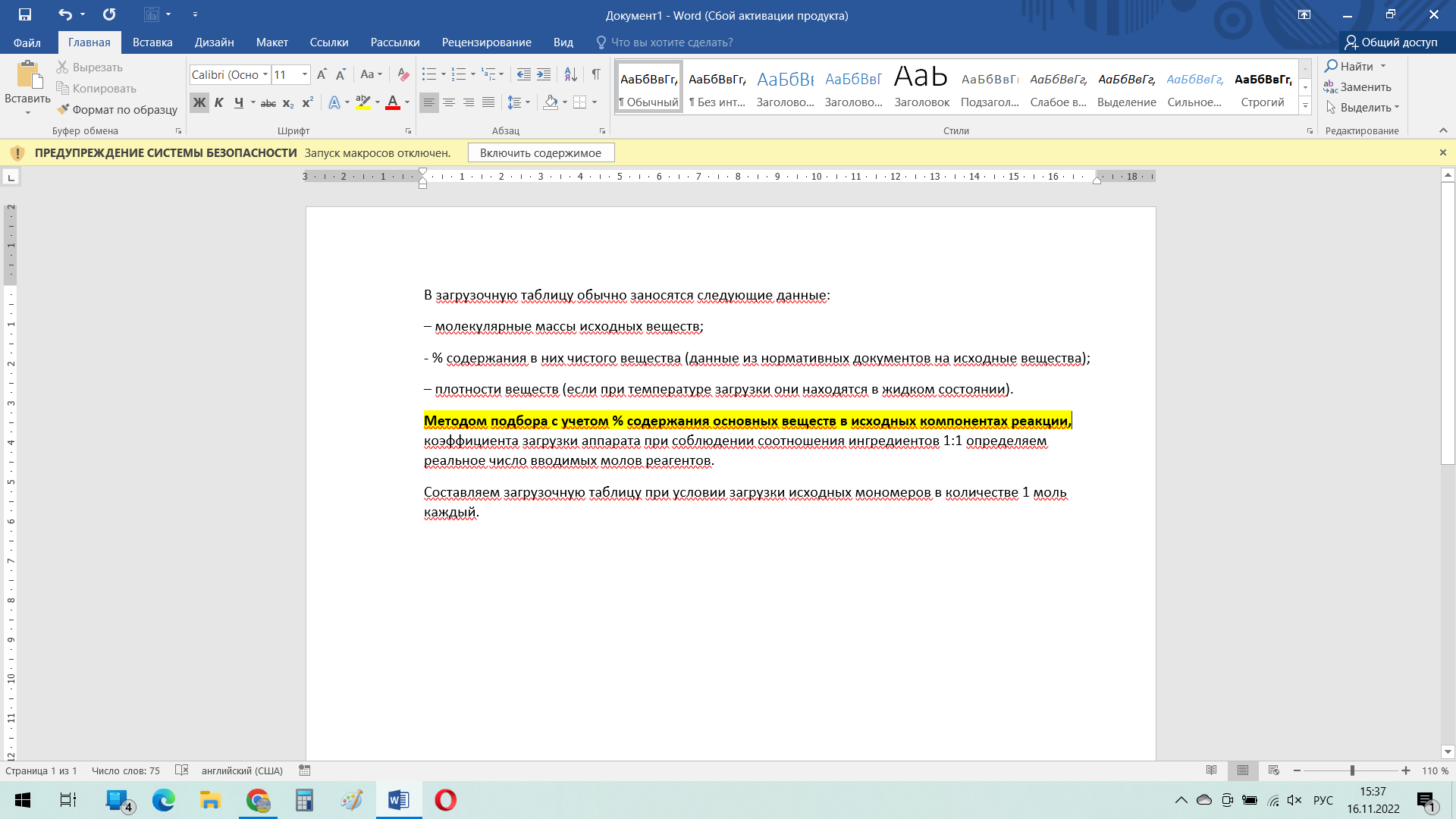Open the Рецензирование tab

(486, 42)
